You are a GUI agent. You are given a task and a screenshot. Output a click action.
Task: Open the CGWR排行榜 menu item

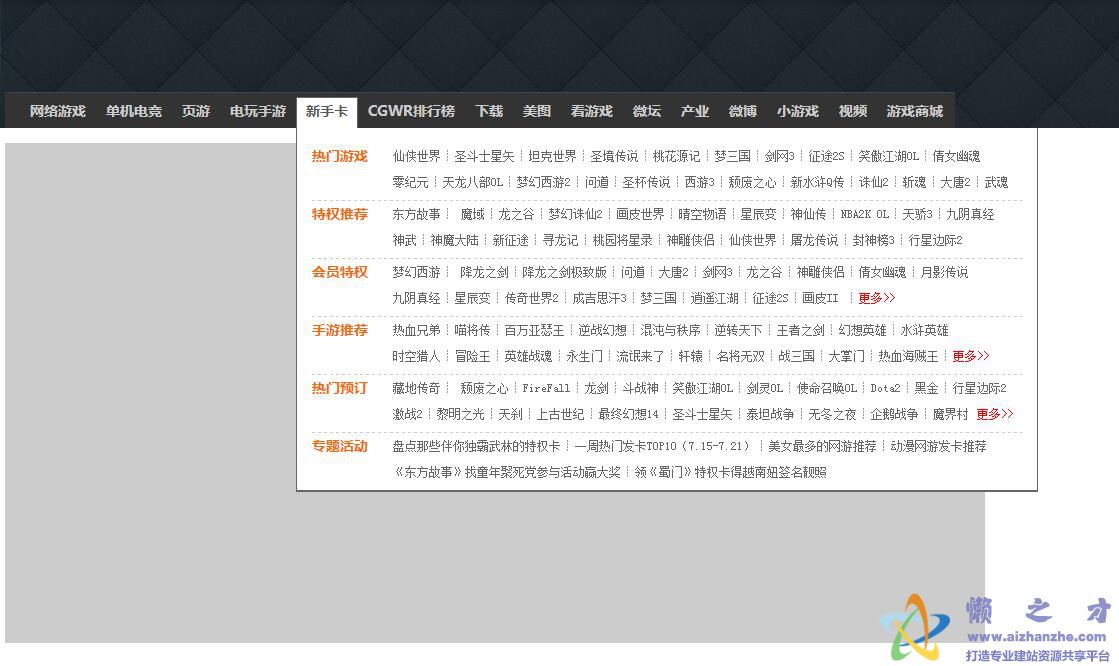[x=411, y=111]
